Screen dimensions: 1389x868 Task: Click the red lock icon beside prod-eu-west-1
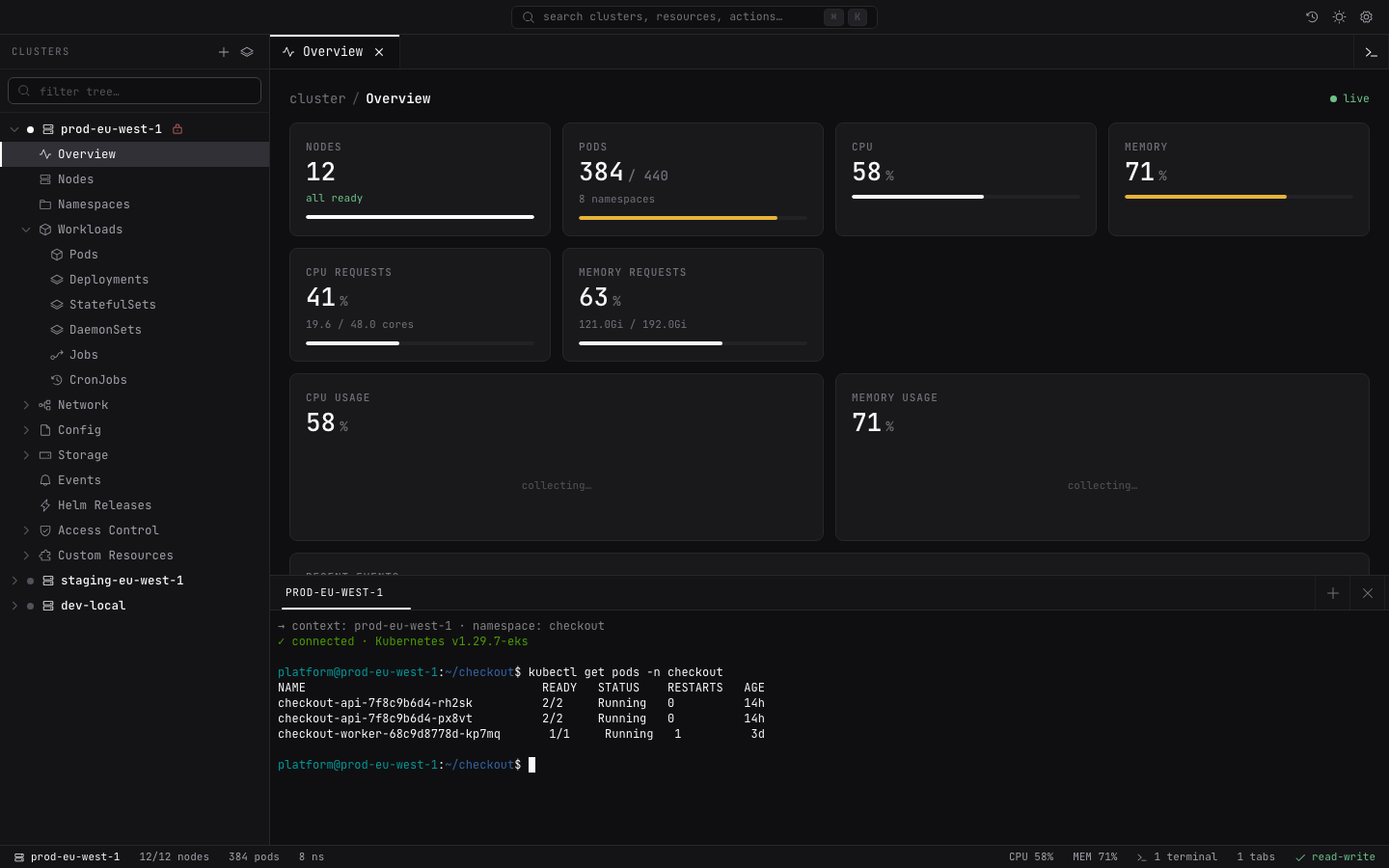coord(177,129)
